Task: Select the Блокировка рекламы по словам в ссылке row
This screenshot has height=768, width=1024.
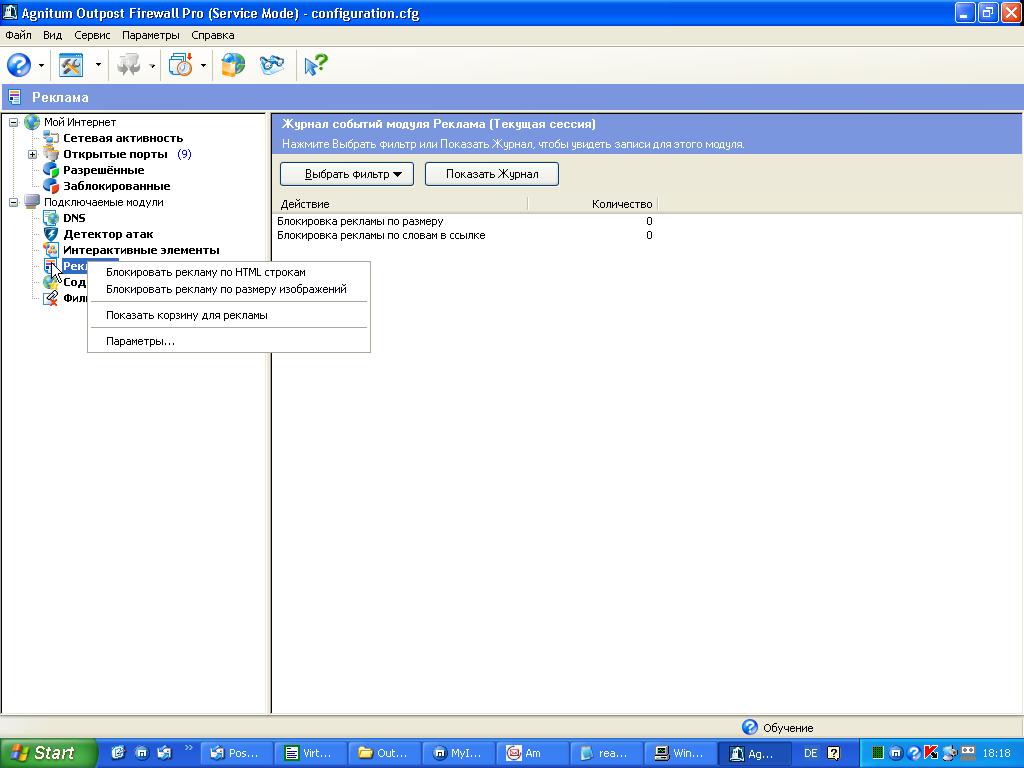Action: click(465, 236)
